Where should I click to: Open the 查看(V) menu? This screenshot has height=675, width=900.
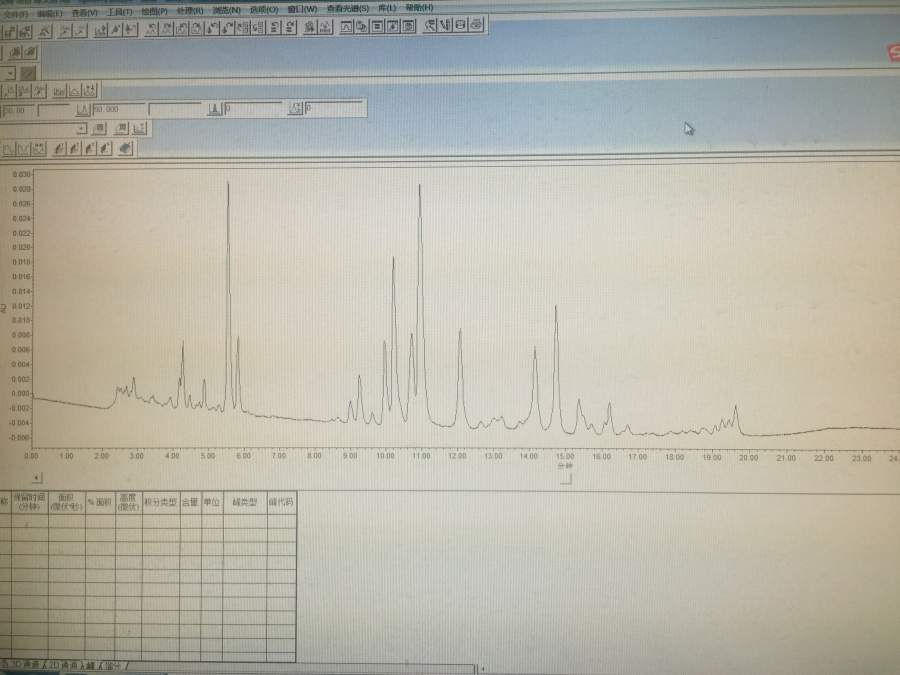tap(84, 12)
